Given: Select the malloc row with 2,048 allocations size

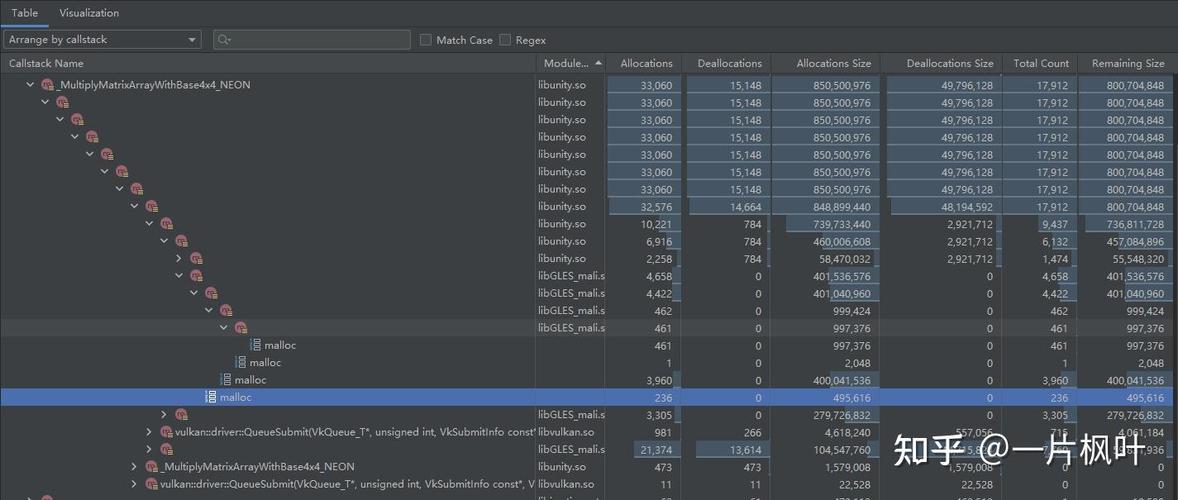Looking at the screenshot, I should [x=589, y=363].
